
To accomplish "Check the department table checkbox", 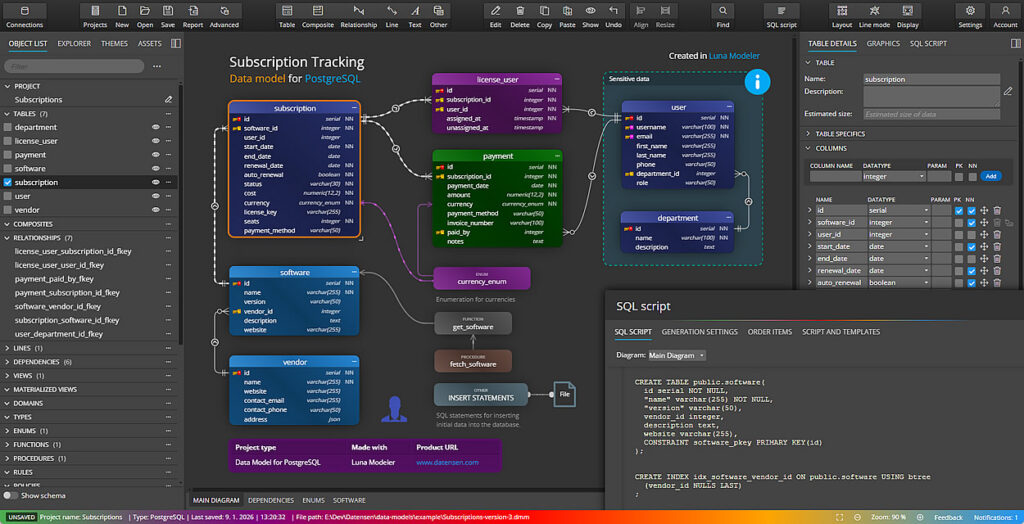I will pyautogui.click(x=9, y=128).
